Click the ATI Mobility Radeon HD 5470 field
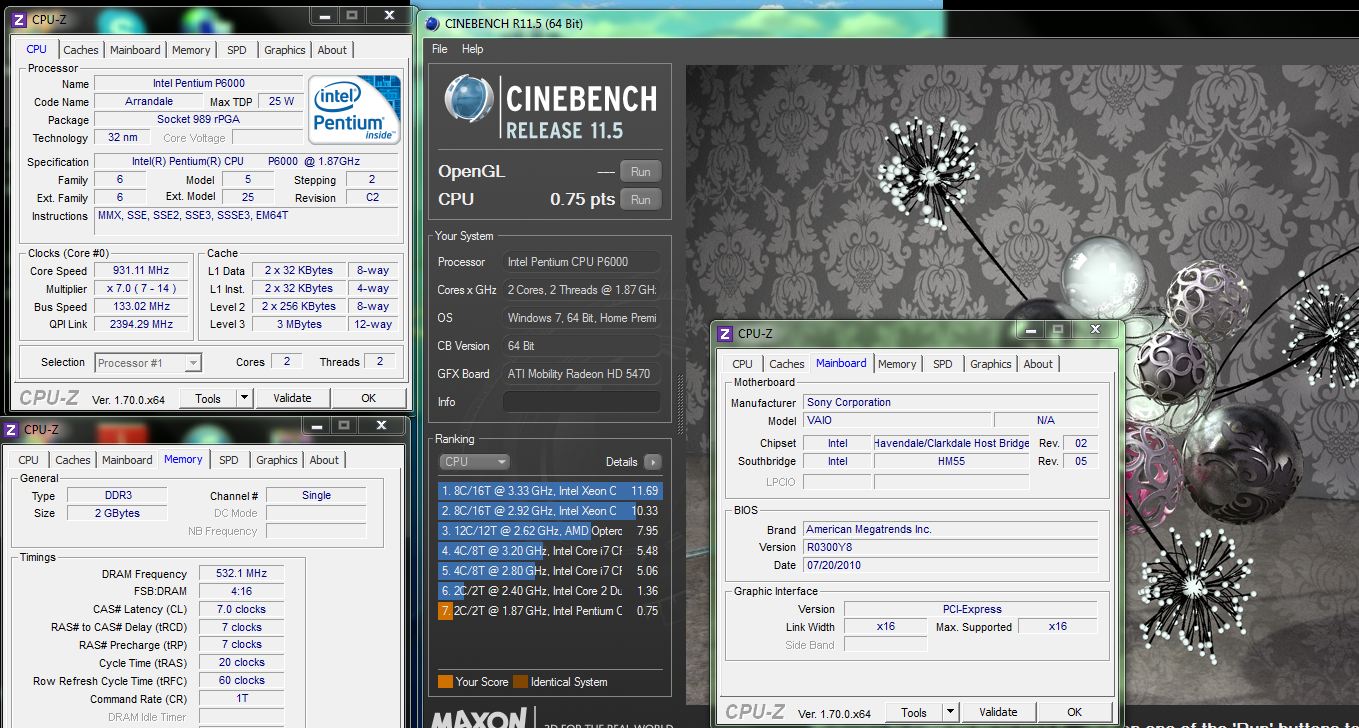 [581, 374]
